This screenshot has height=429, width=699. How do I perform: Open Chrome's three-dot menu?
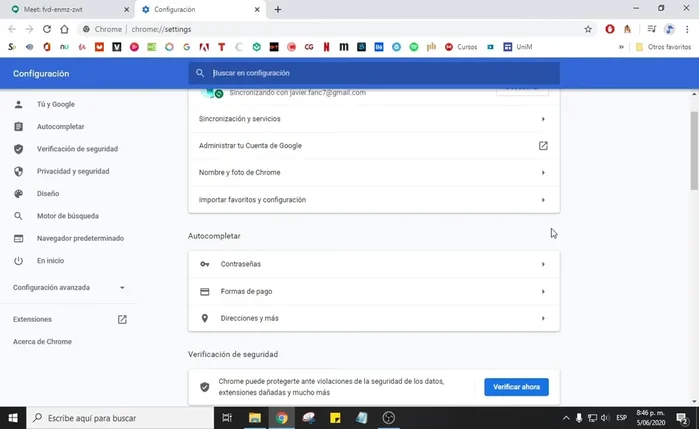coord(687,29)
